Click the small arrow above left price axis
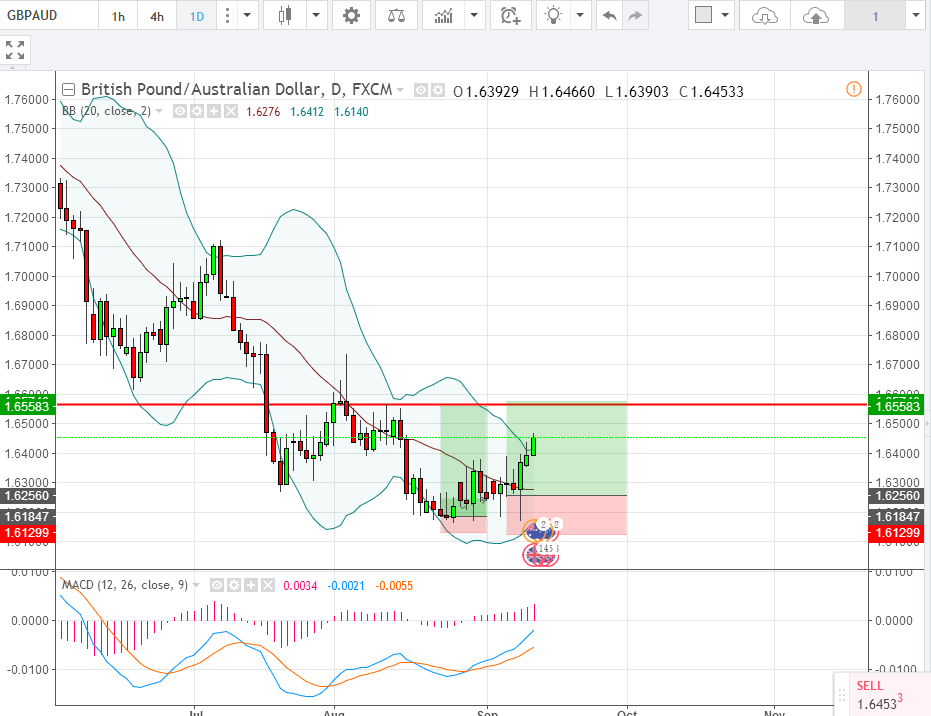 [12, 69]
